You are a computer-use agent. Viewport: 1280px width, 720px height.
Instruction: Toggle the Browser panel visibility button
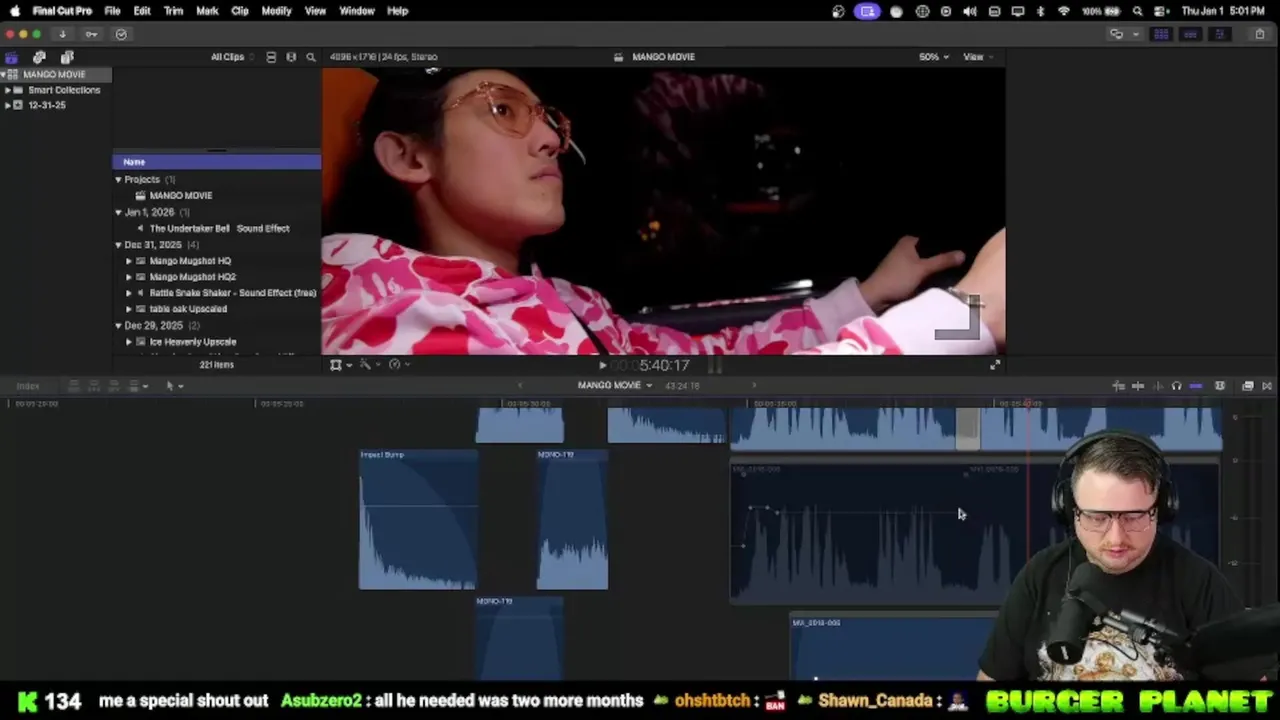(x=1161, y=34)
